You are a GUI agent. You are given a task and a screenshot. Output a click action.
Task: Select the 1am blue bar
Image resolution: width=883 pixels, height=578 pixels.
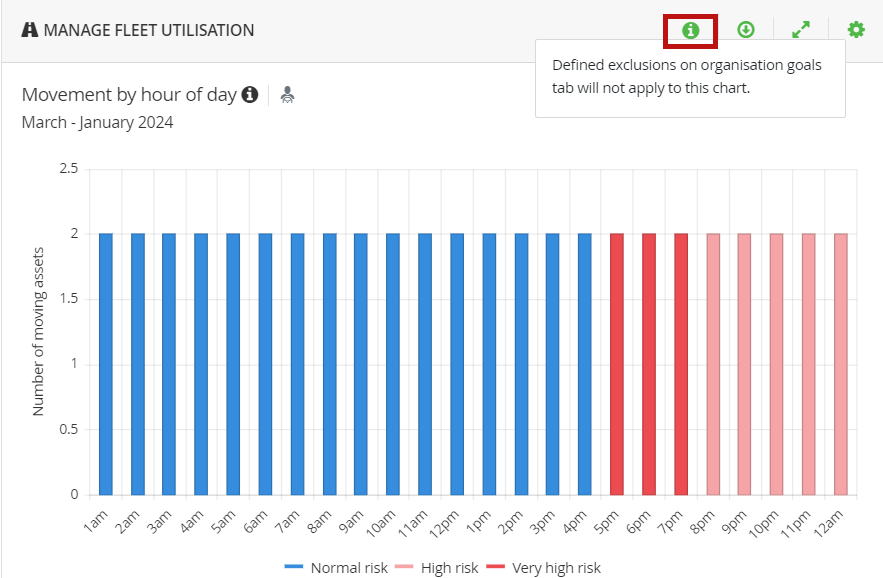point(106,364)
